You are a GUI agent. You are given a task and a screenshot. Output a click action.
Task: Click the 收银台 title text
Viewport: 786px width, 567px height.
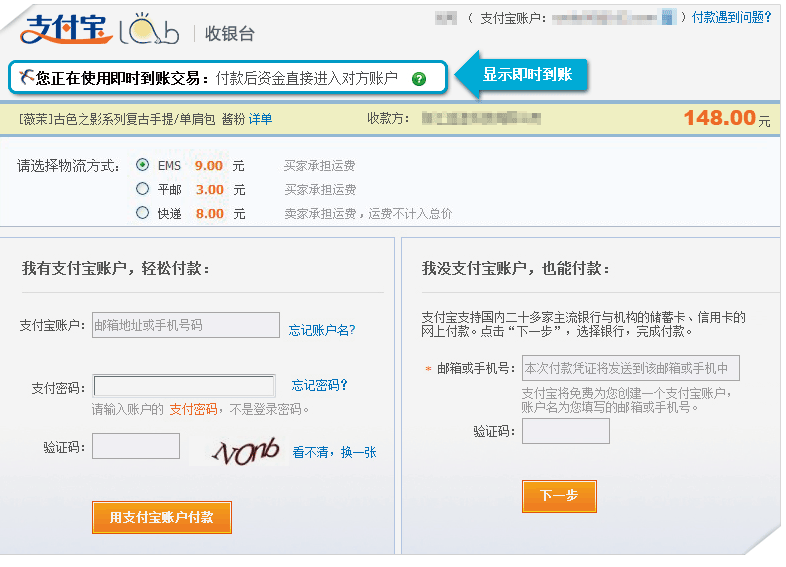230,34
